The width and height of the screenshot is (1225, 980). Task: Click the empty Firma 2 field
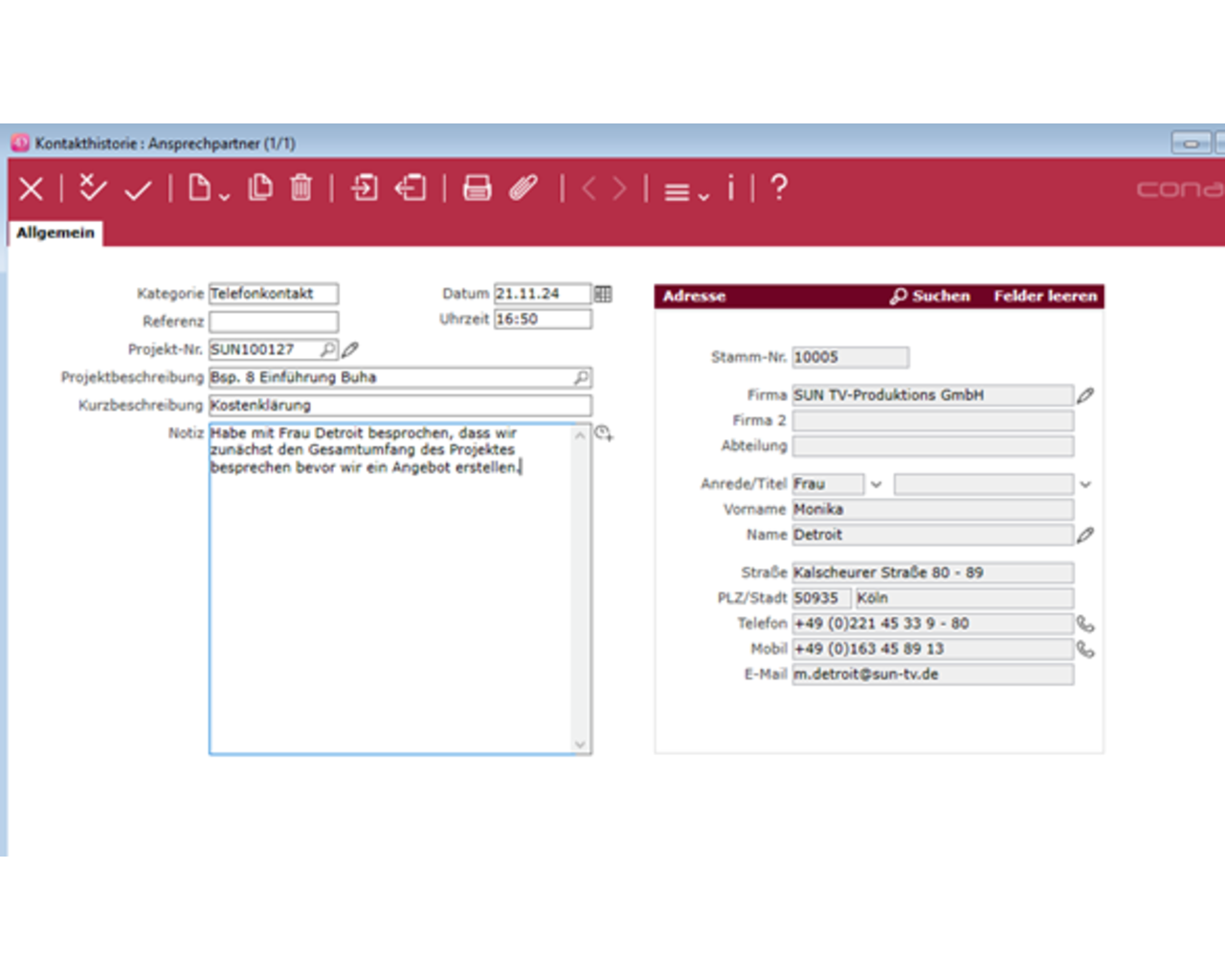tap(933, 420)
